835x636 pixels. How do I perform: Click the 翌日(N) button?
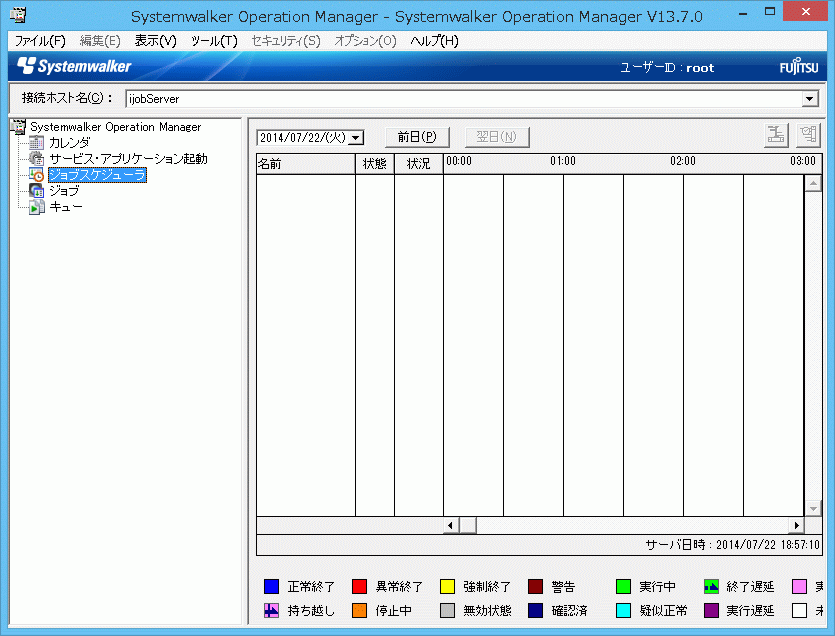(497, 137)
